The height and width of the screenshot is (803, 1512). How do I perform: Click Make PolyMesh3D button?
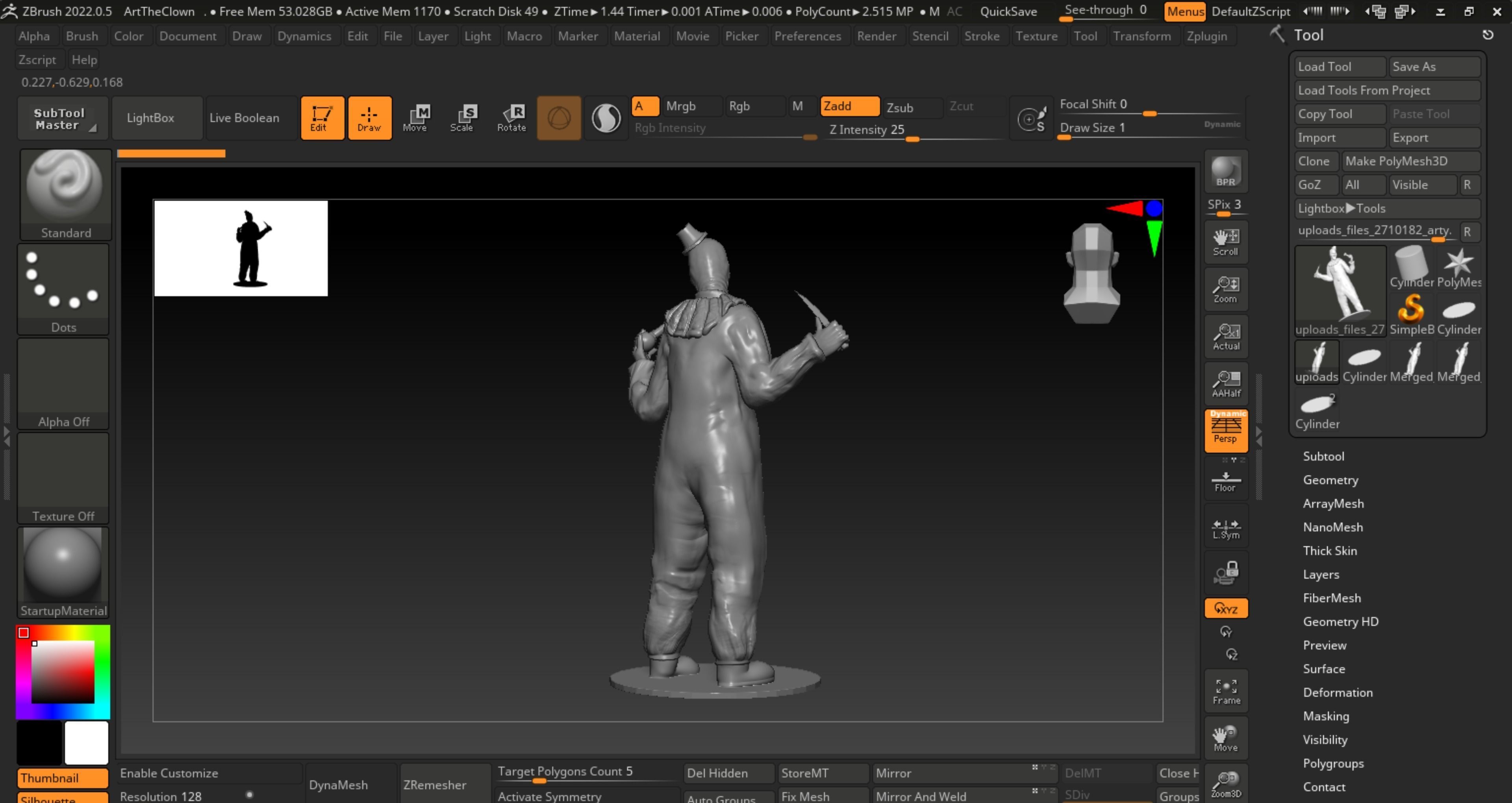pyautogui.click(x=1410, y=161)
